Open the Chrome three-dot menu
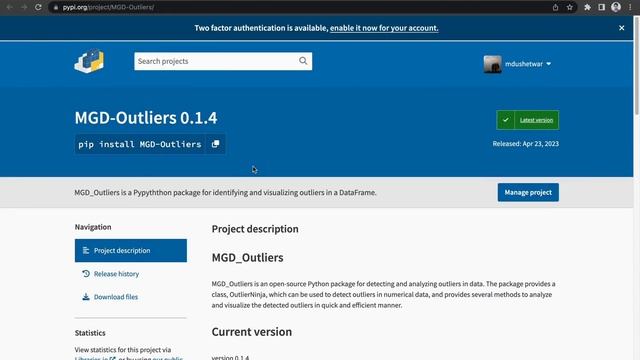Viewport: 640px width, 360px height. (x=631, y=7)
